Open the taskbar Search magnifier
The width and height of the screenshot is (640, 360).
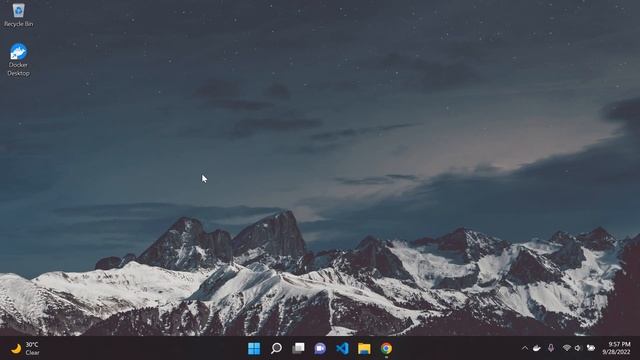point(276,348)
